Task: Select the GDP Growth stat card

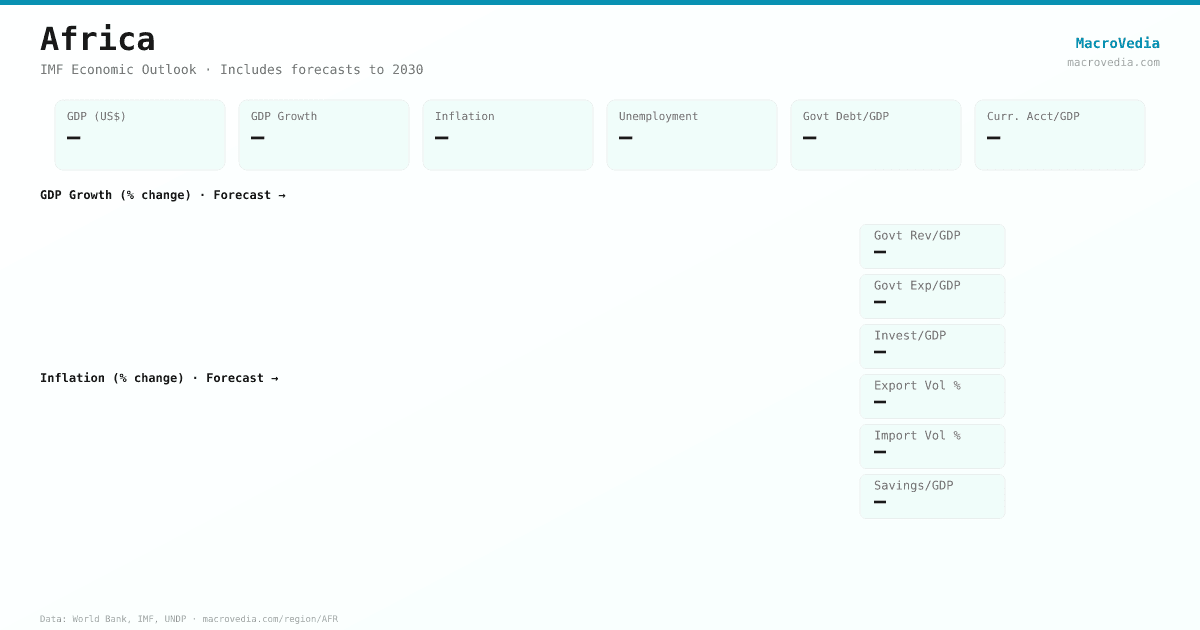Action: [x=324, y=135]
